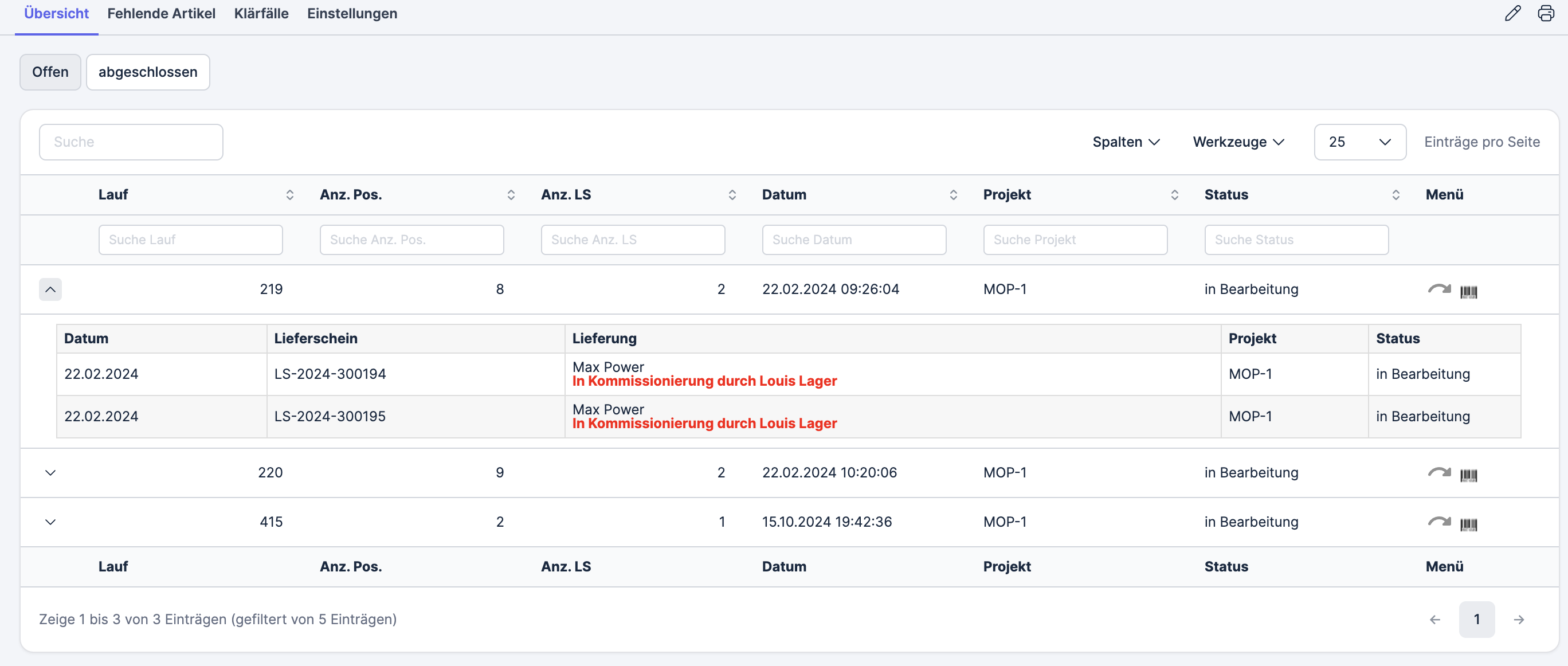
Task: Show abgeschlossen runs
Action: click(x=148, y=72)
